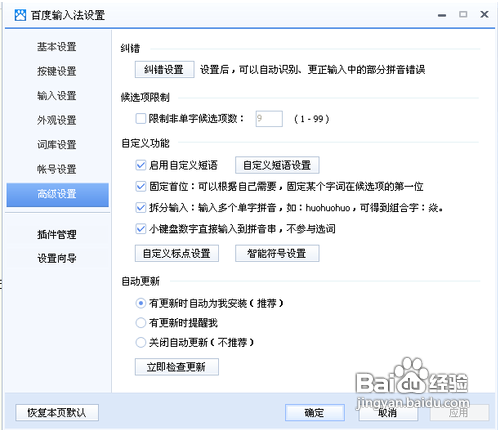
Task: Click the 纠错 description text 设置后，可以自动识别
Action: (x=313, y=70)
